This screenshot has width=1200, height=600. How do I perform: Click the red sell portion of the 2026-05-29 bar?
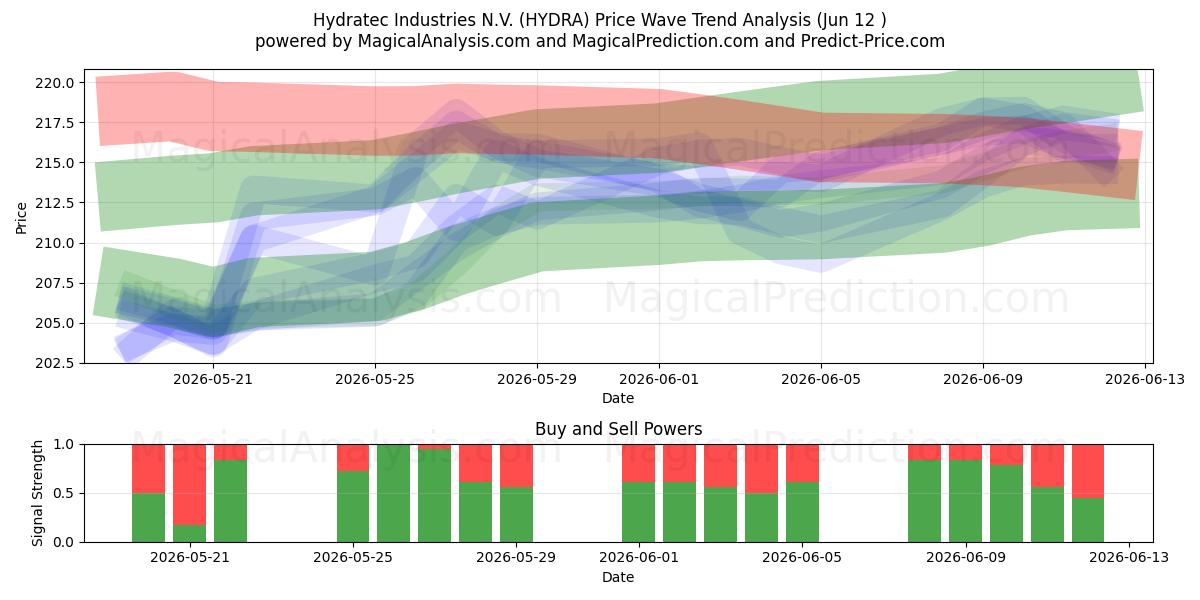pyautogui.click(x=517, y=466)
